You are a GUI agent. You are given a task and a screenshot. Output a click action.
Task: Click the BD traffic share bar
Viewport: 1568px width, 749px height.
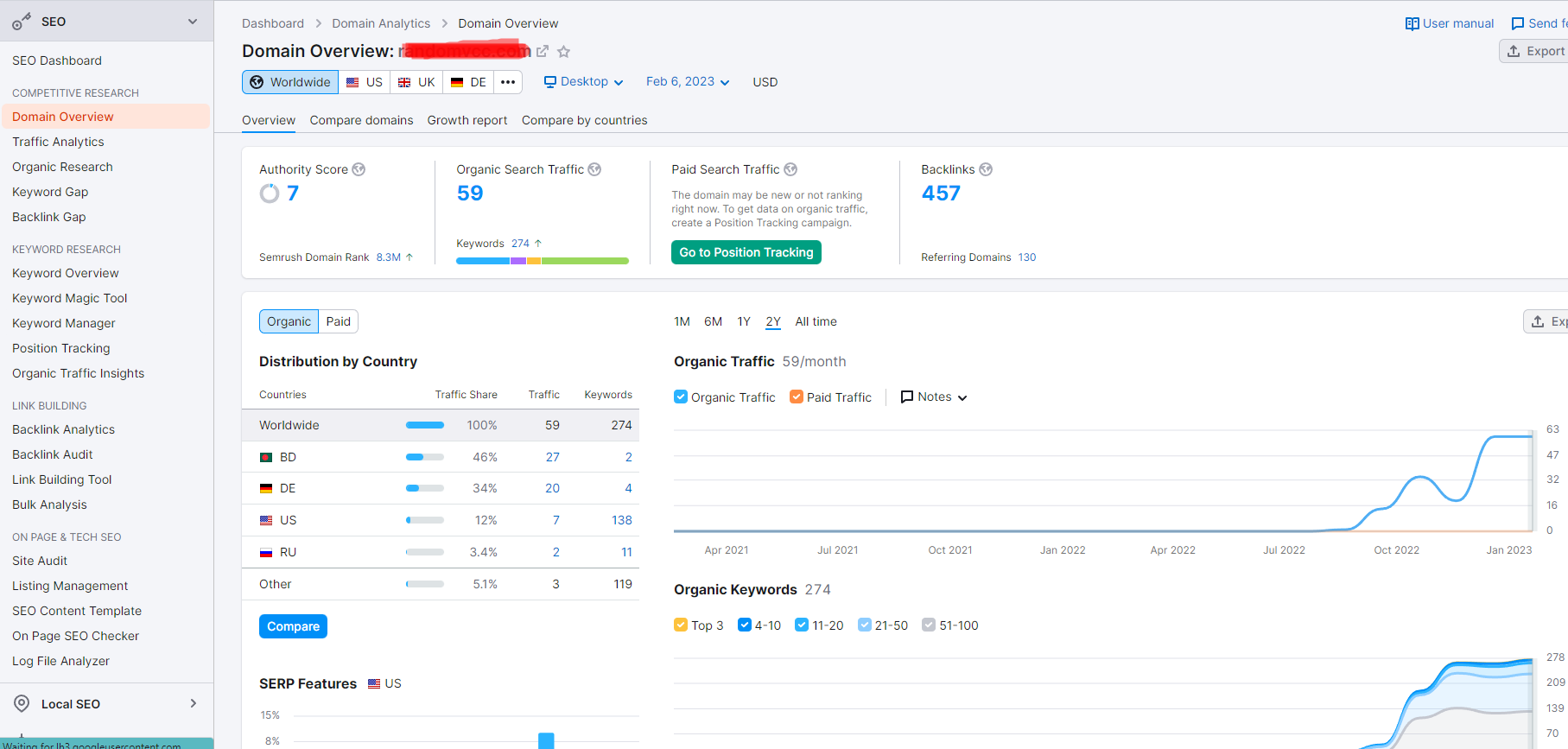point(425,457)
